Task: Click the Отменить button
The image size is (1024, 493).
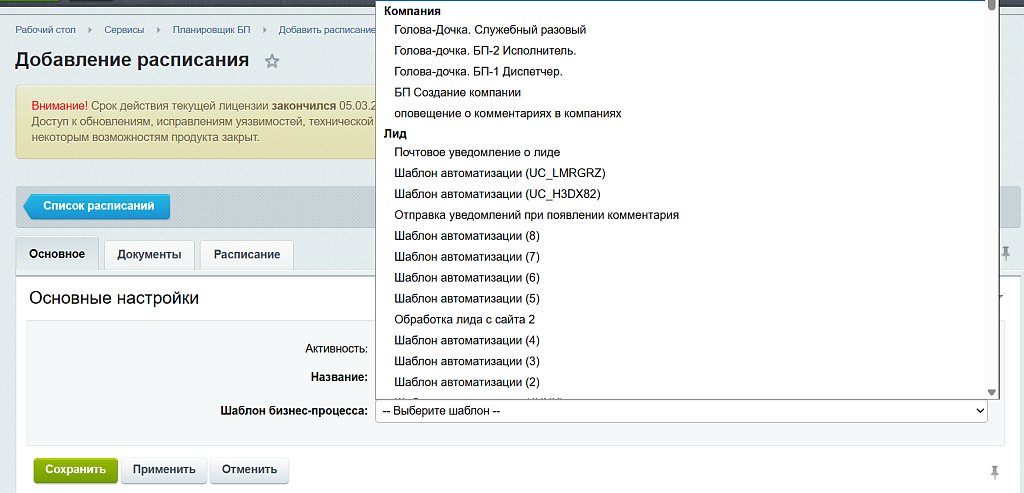Action: coord(249,469)
